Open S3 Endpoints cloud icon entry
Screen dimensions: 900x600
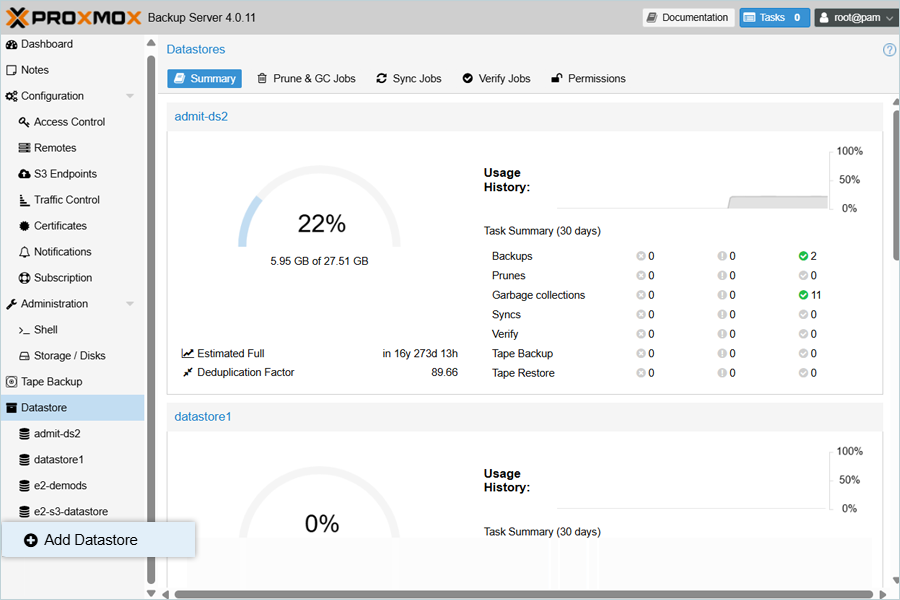coord(64,174)
